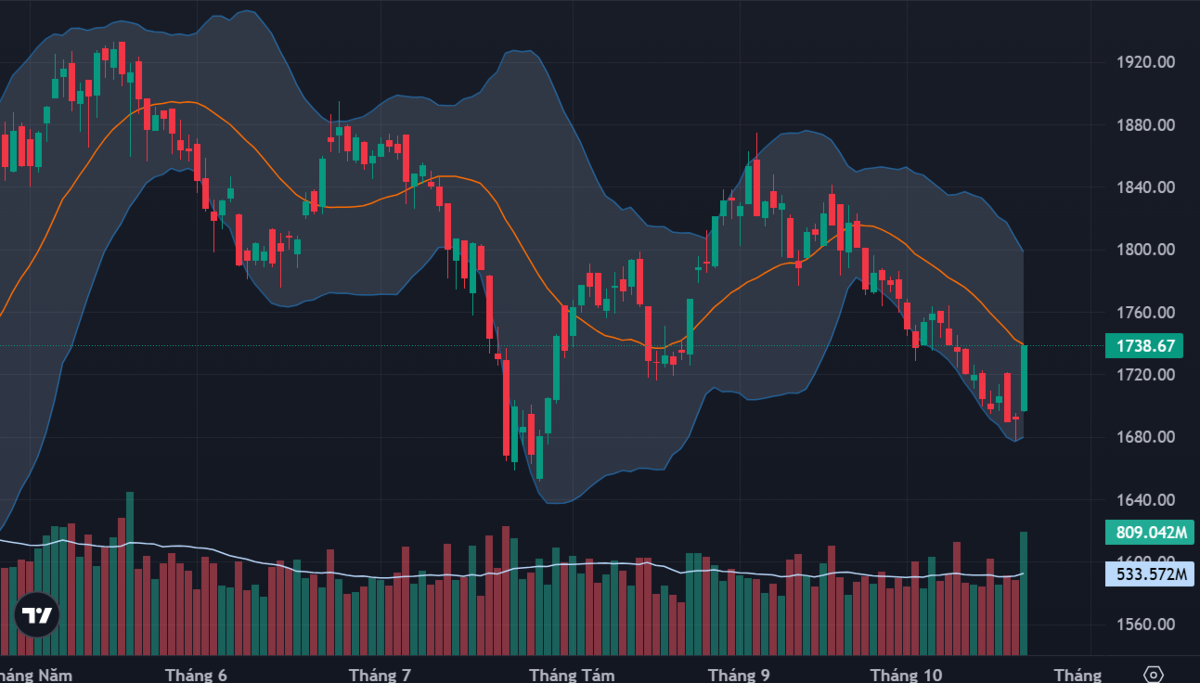Click the 1840.00 price scale label
Viewport: 1200px width, 683px height.
click(1144, 187)
